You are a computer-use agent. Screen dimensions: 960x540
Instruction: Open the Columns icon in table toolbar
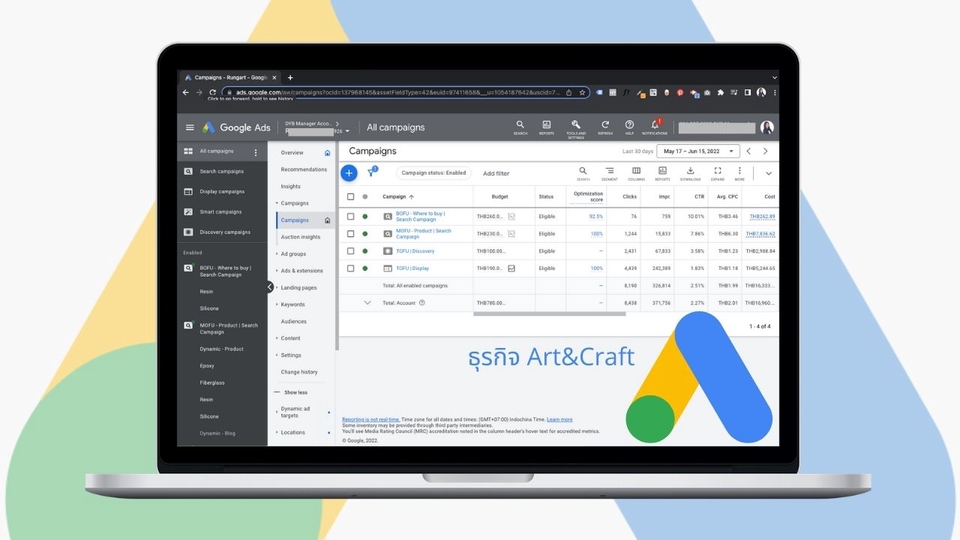[636, 173]
